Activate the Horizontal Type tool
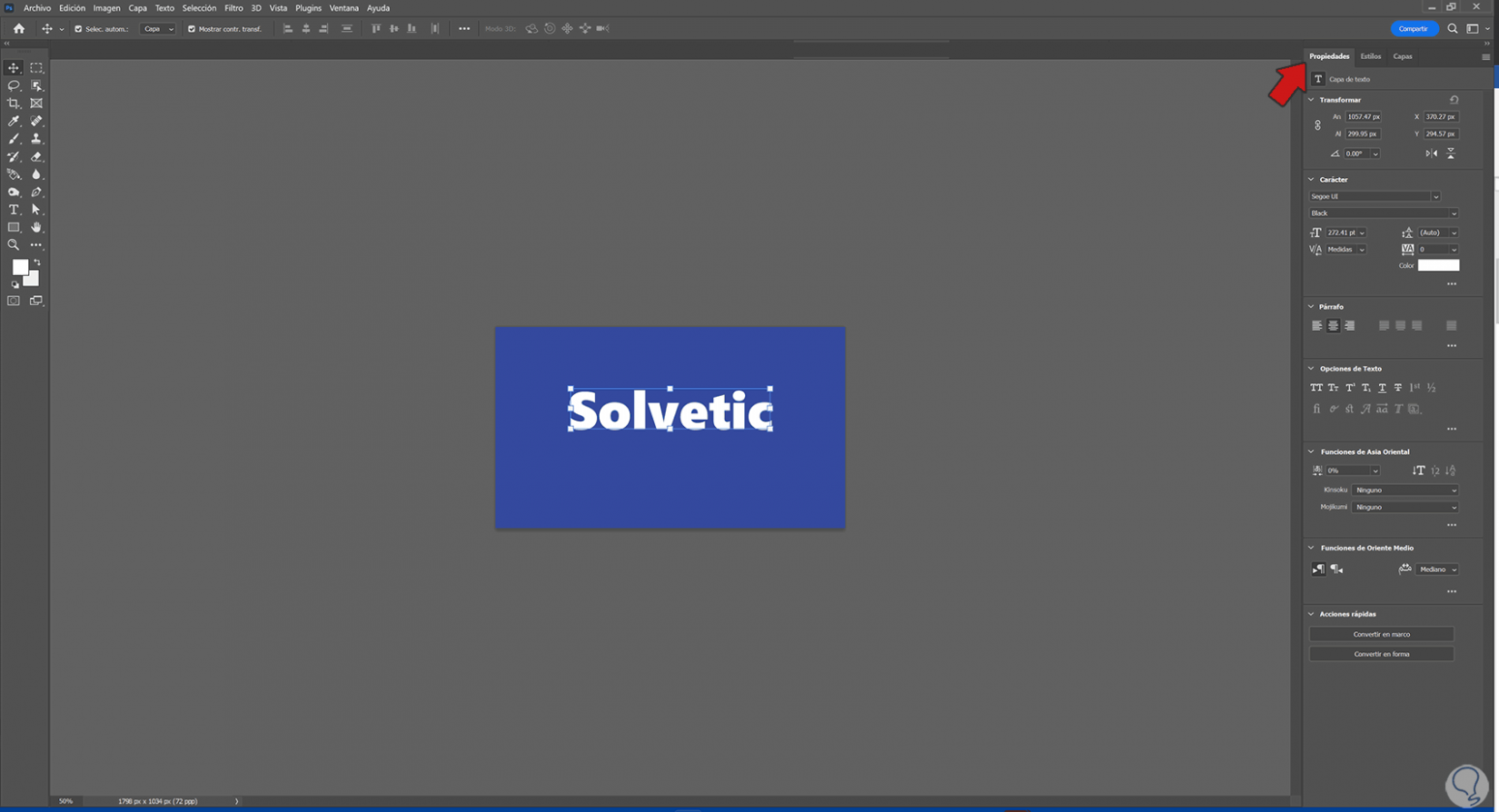Screen dimensions: 1499x812 pos(14,210)
